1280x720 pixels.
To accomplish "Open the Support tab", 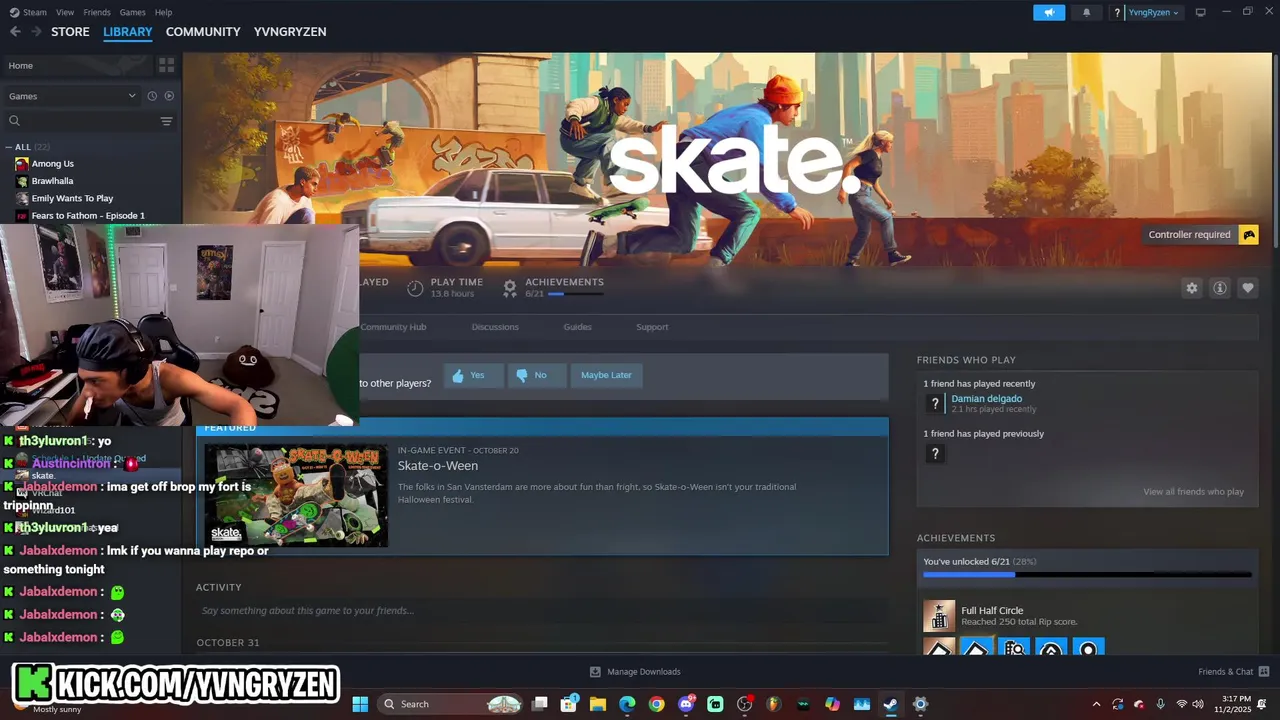I will tap(652, 327).
